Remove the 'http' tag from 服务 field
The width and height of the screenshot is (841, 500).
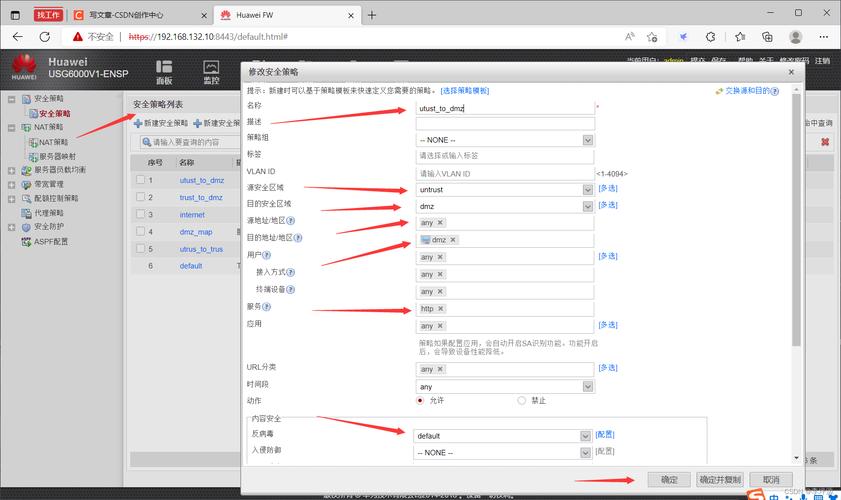click(x=440, y=308)
